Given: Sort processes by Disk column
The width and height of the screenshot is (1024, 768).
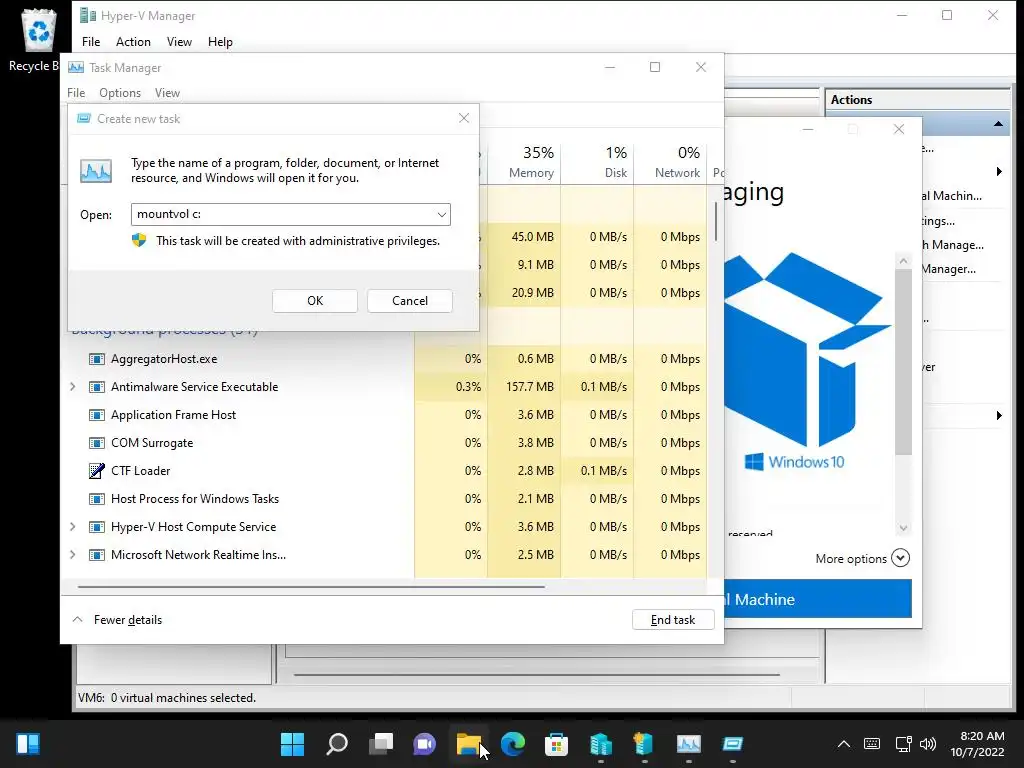Looking at the screenshot, I should click(x=598, y=163).
